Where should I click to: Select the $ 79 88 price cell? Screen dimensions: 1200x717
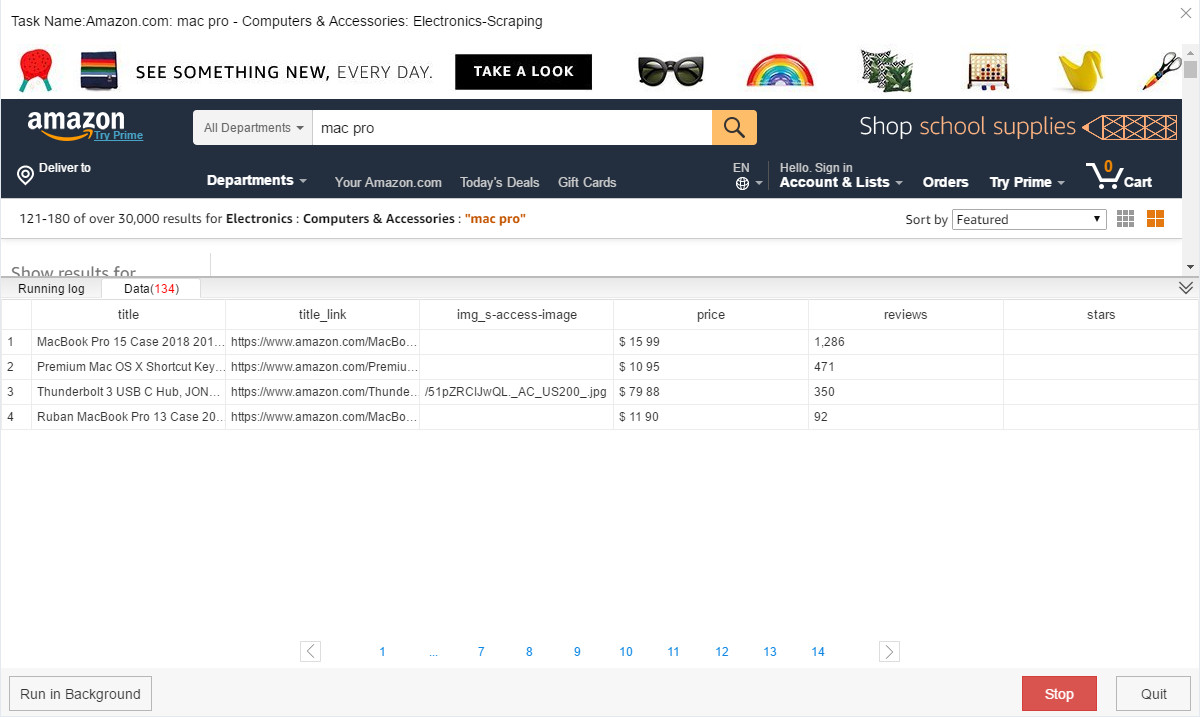[711, 392]
